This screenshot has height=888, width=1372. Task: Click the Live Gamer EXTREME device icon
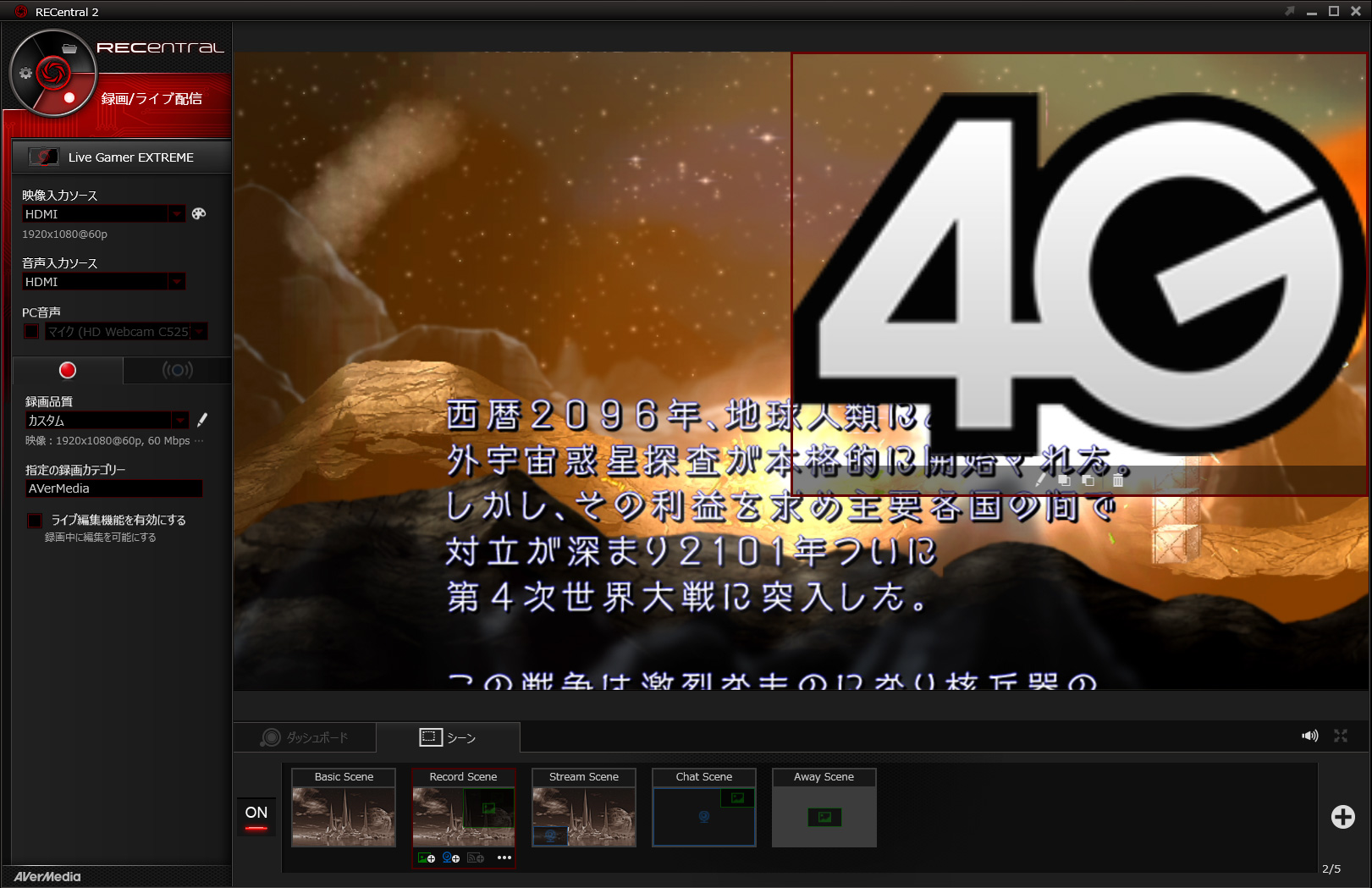pyautogui.click(x=44, y=157)
